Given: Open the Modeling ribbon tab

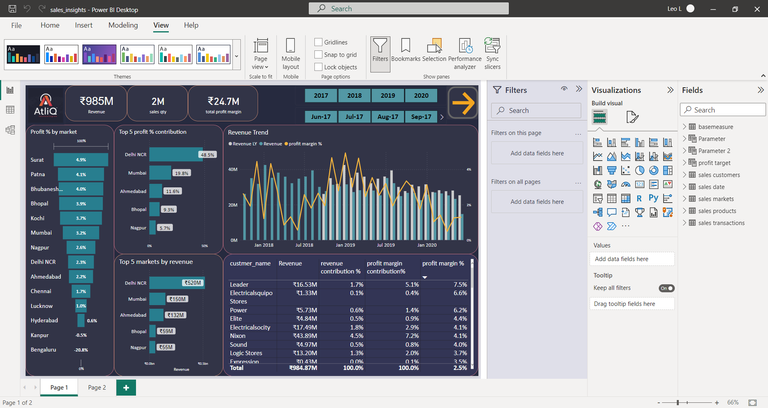Looking at the screenshot, I should (x=123, y=24).
